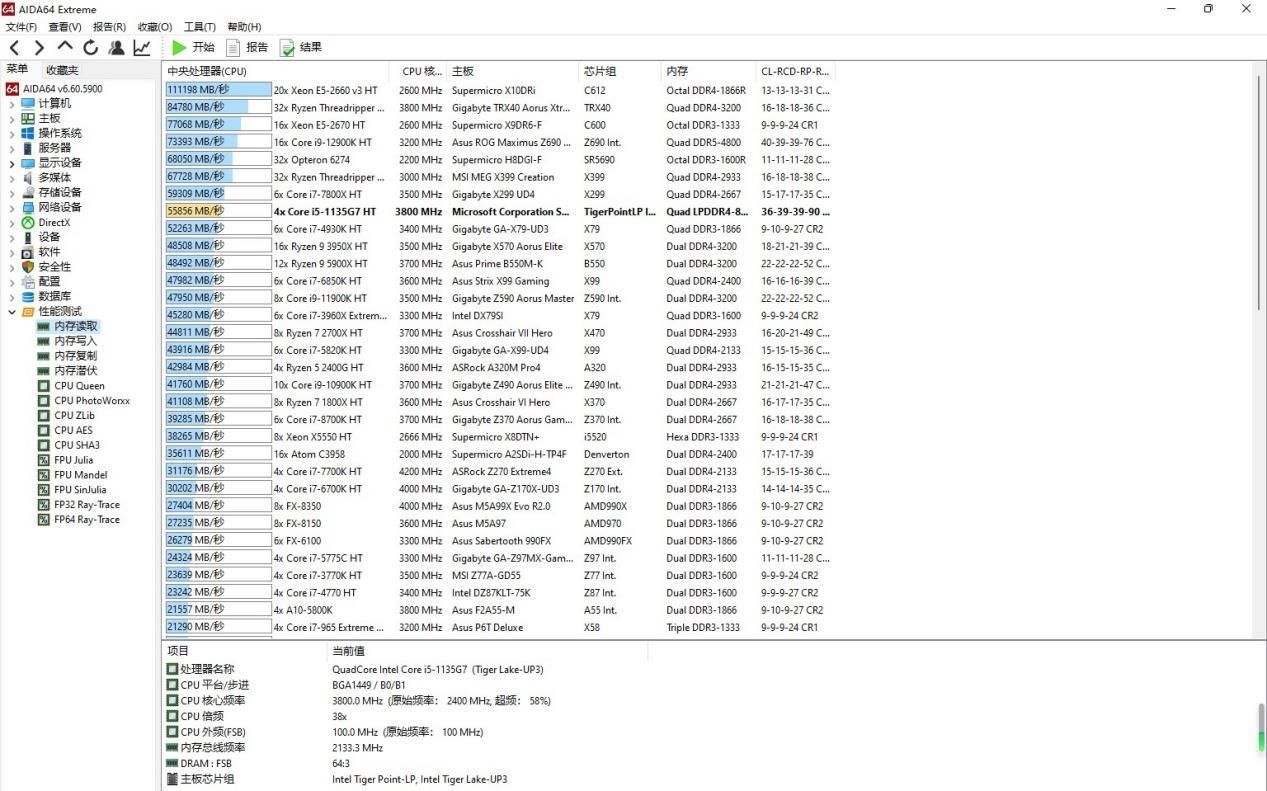Sort by 中央处理器(CPU) column header
Image resolution: width=1267 pixels, height=791 pixels.
click(x=207, y=71)
